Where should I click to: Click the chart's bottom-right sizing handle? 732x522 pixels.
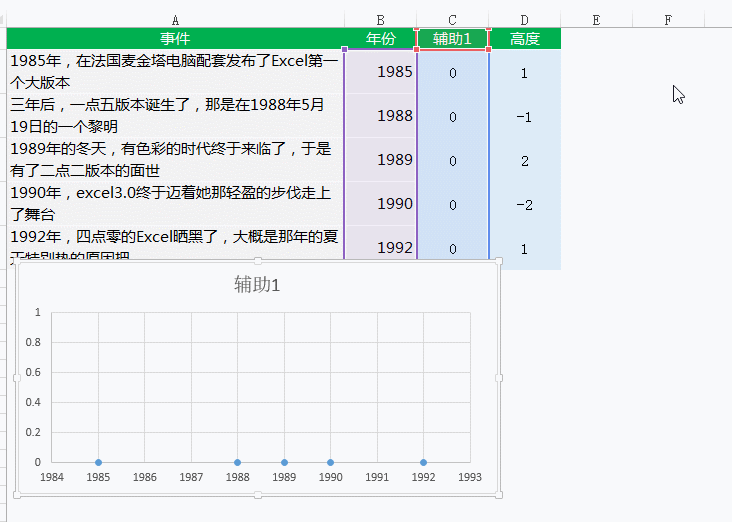tap(499, 495)
